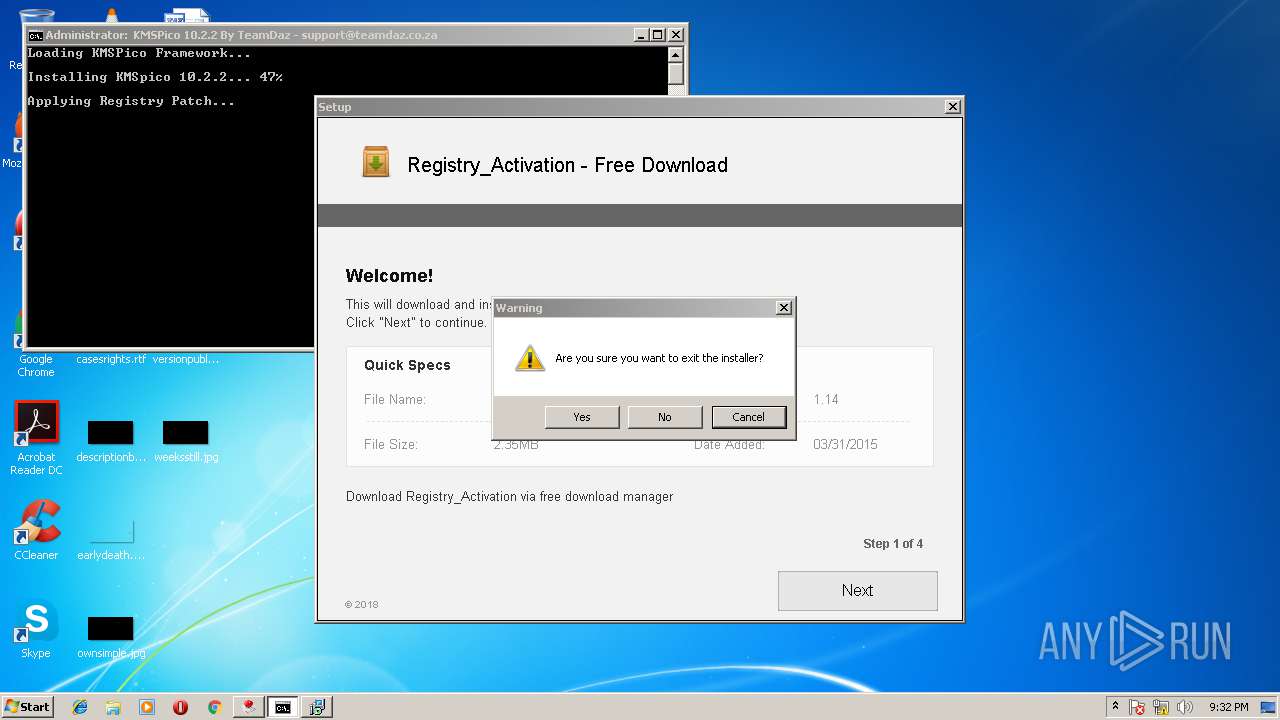This screenshot has width=1280, height=720.
Task: Select ownsimple.jpg file on desktop
Action: [110, 637]
